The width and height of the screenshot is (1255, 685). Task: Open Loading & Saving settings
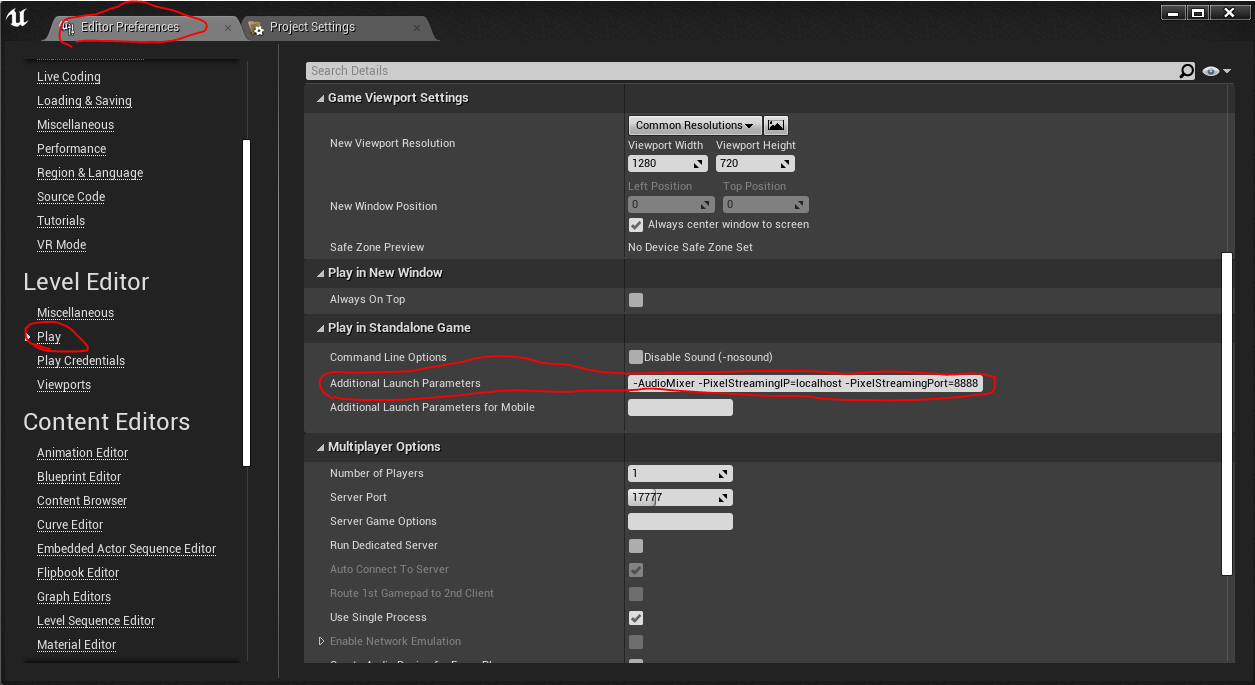[84, 101]
